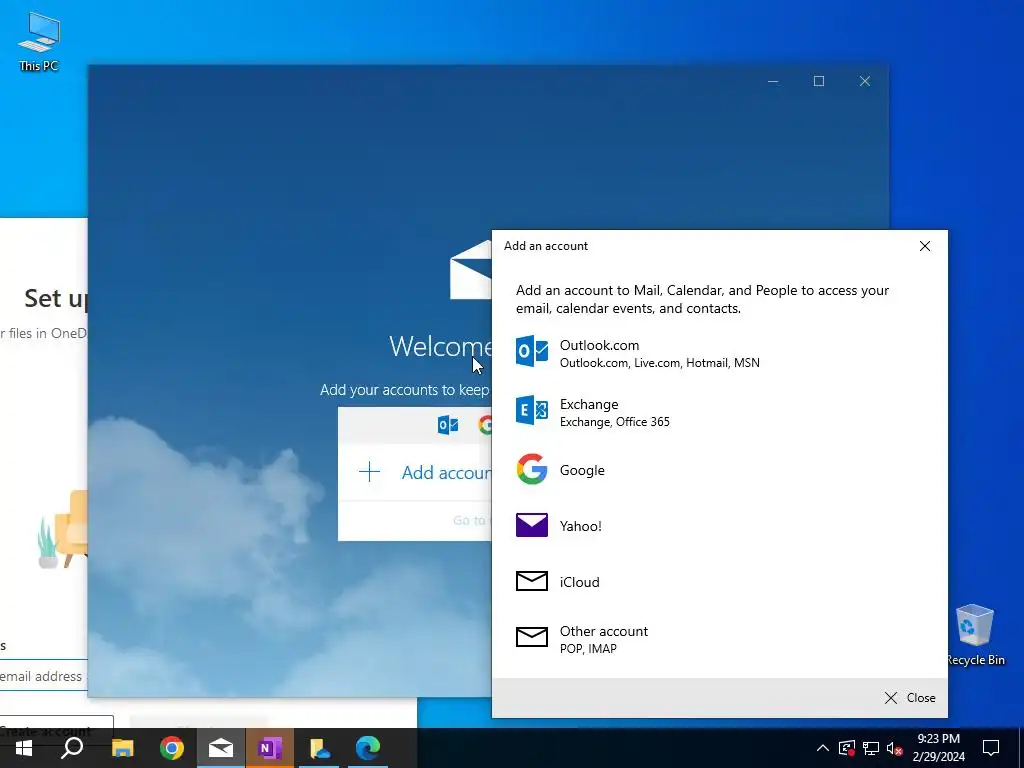Click the network status tray icon
1024x768 pixels.
(x=871, y=748)
